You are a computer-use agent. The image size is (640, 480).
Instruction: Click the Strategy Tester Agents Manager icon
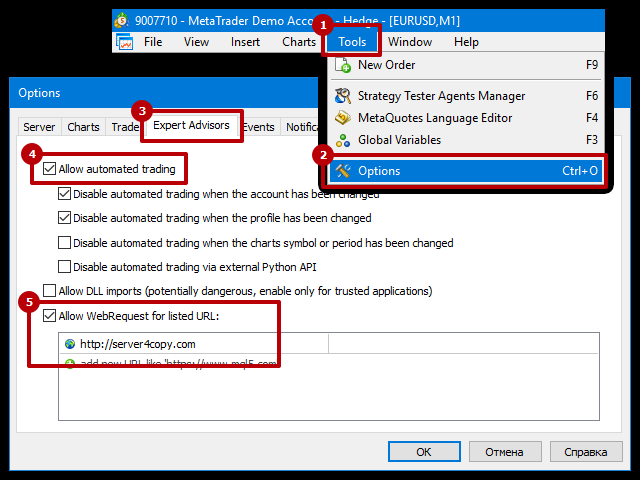[x=343, y=96]
